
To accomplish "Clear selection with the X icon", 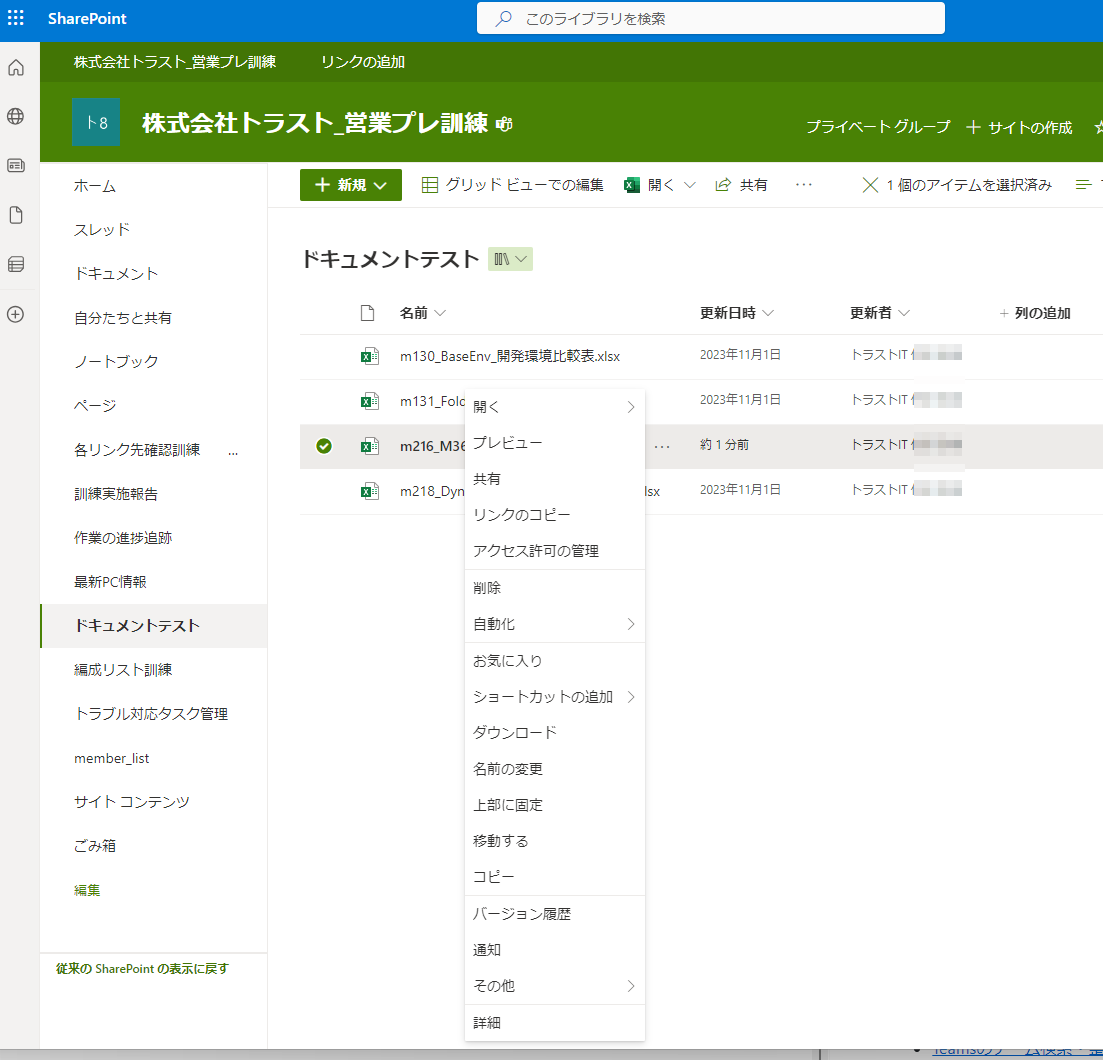I will point(870,185).
